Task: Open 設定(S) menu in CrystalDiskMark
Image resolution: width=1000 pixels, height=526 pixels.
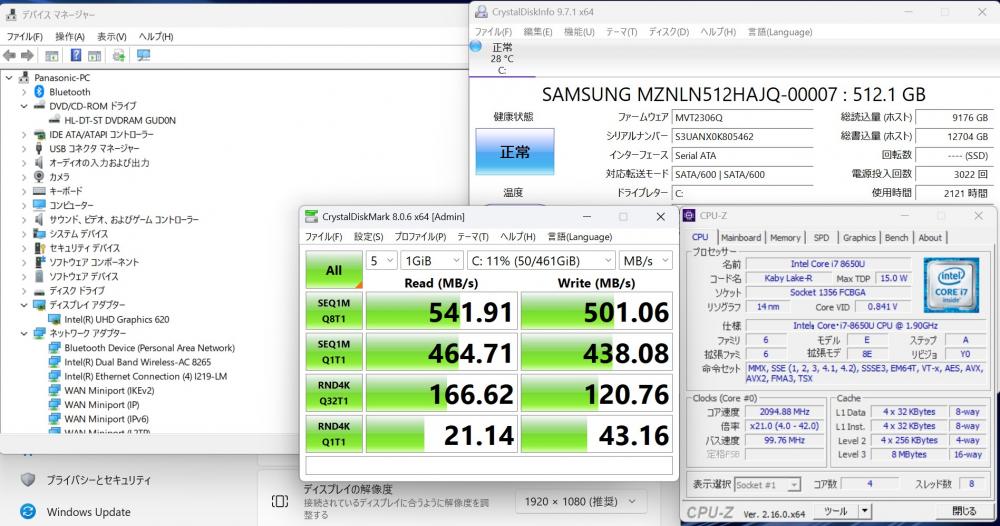Action: 368,237
